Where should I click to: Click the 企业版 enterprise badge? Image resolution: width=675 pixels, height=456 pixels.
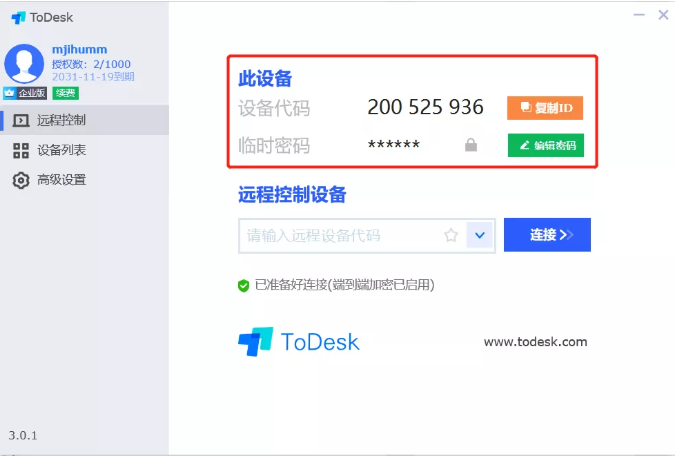[26, 93]
